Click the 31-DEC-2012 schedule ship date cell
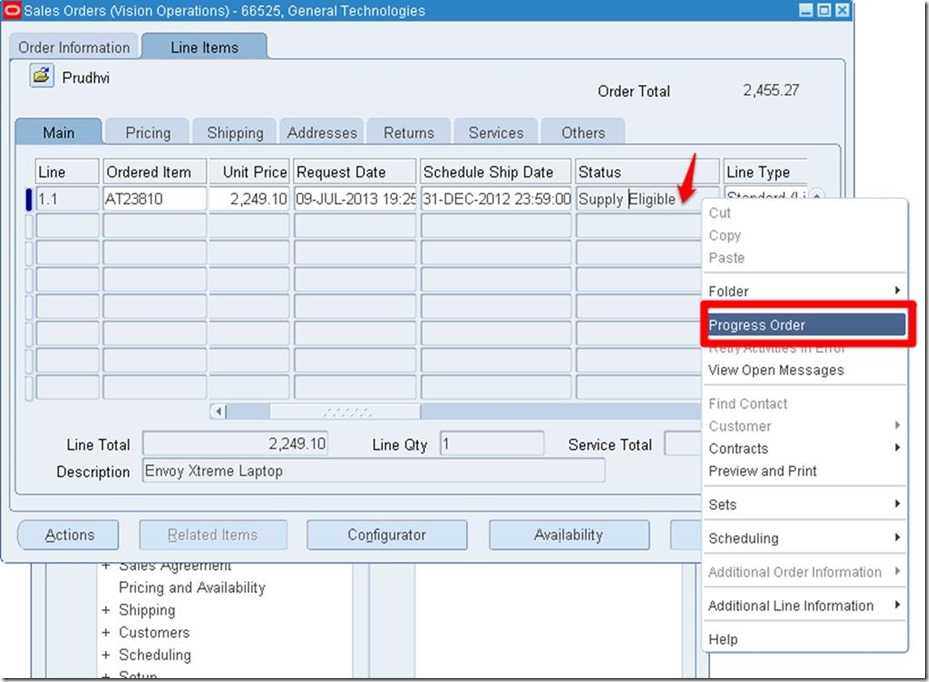 point(496,199)
